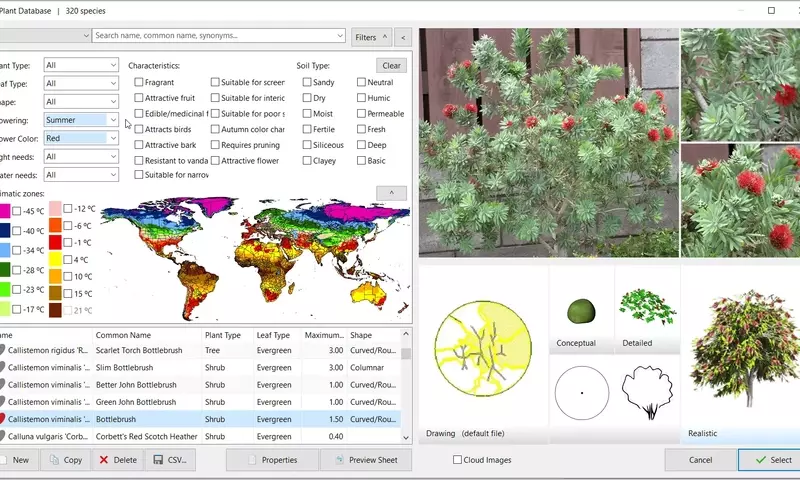Select the Scarlet Torch Bottlebrush row

pyautogui.click(x=200, y=350)
